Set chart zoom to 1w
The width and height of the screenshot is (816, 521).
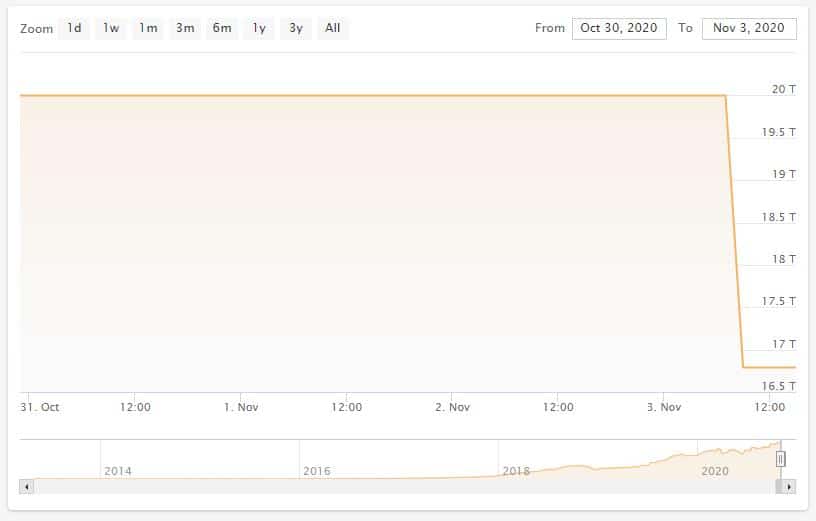point(111,28)
